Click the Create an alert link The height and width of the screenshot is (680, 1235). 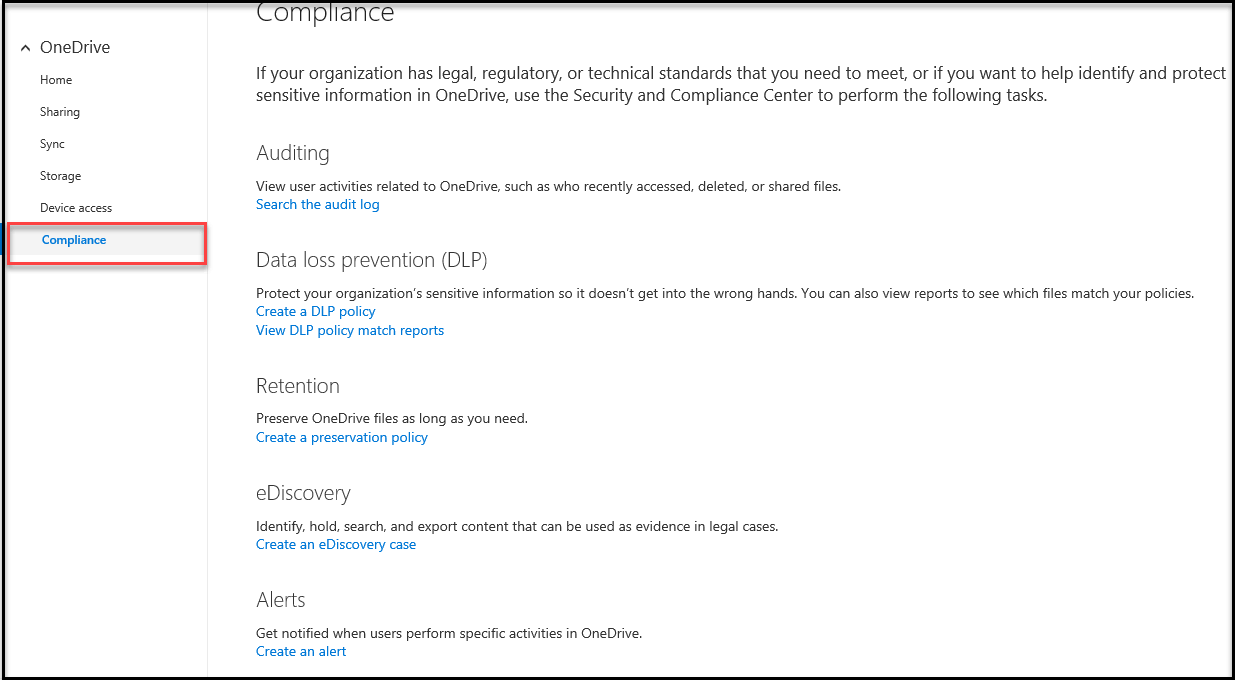(301, 652)
